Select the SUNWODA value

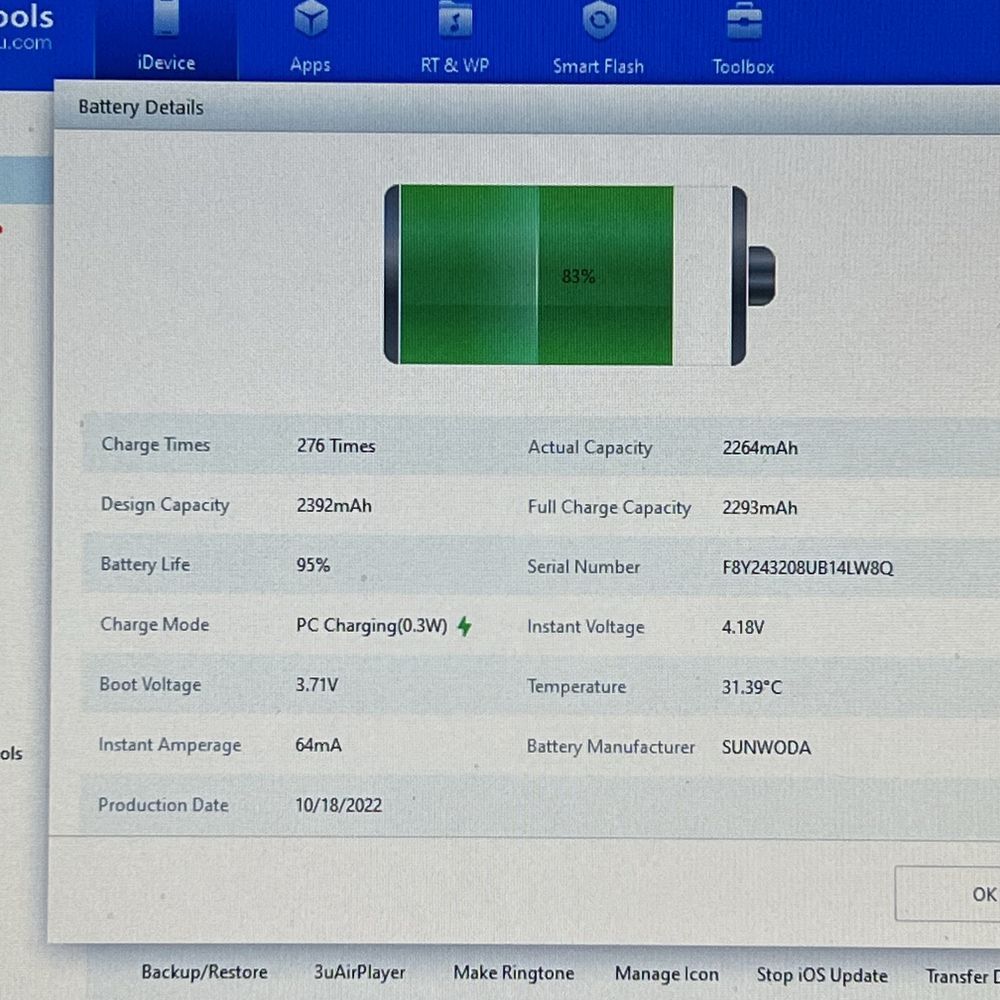(x=767, y=747)
